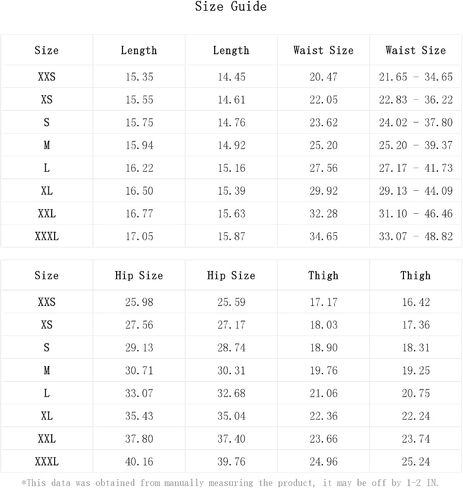The image size is (463, 488).
Task: Select hip value 40.16 in bottom row
Action: click(139, 462)
